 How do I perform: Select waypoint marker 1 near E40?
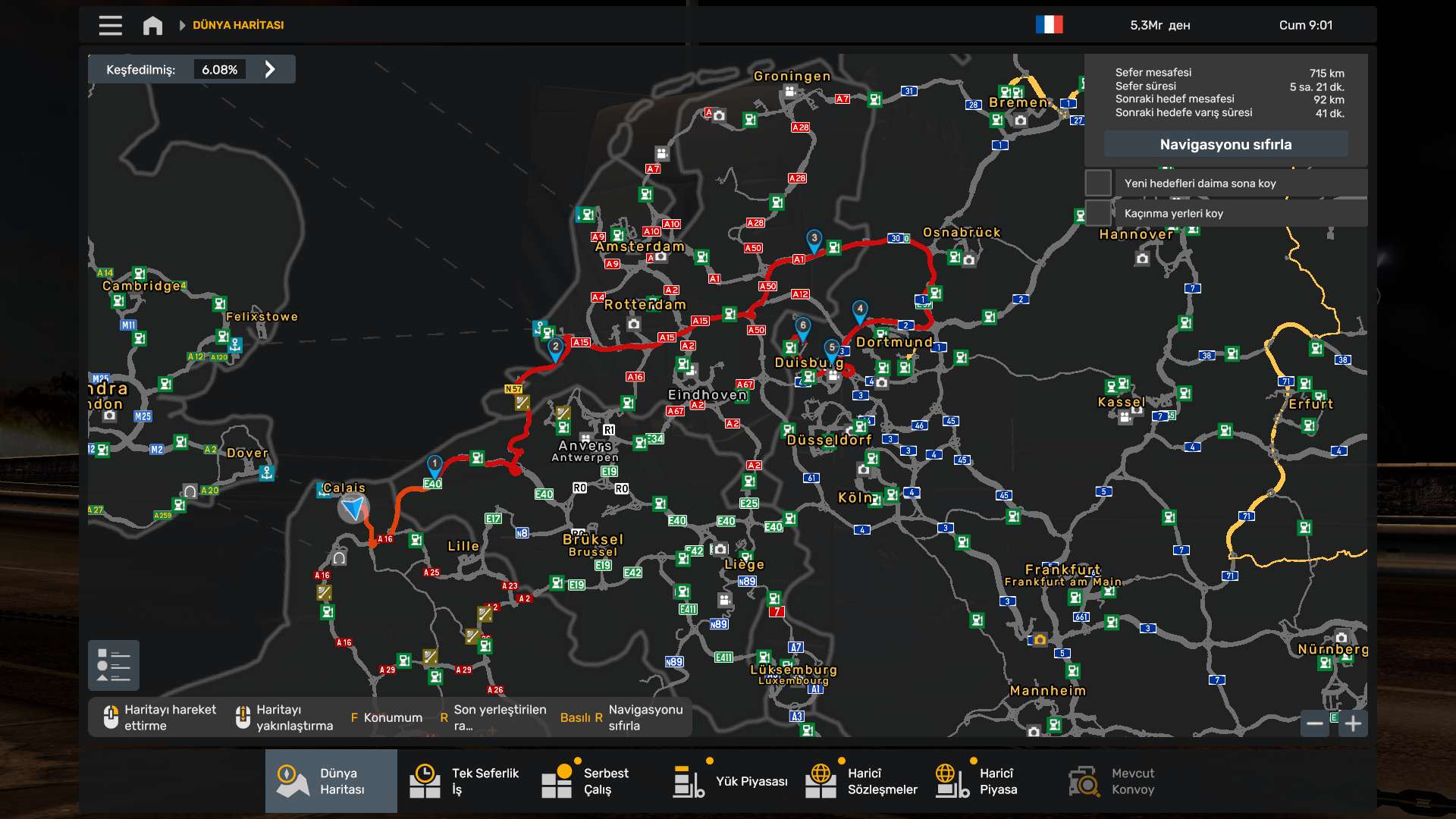435,465
